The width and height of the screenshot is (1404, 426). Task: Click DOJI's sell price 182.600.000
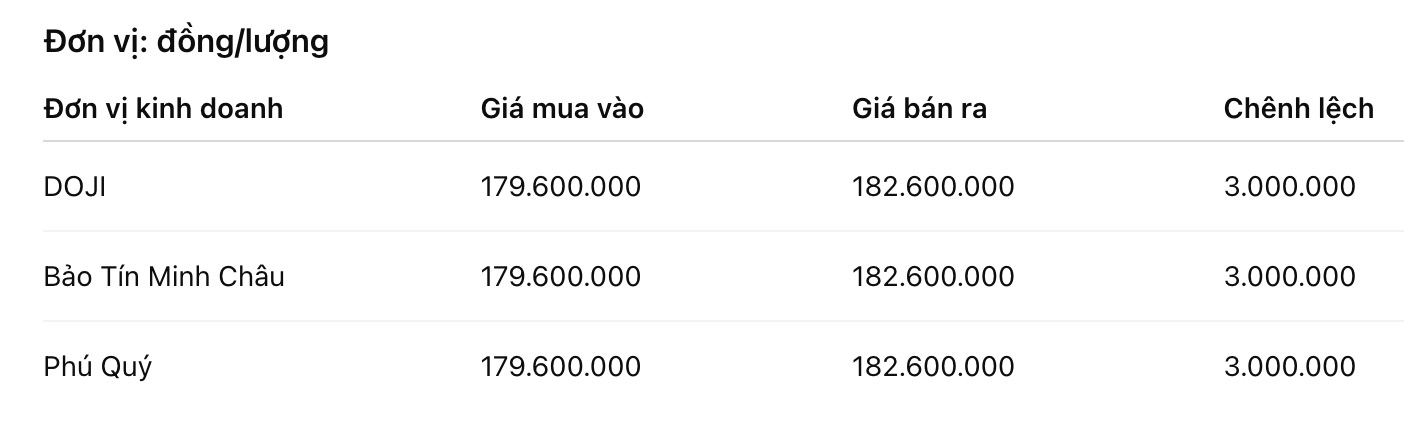pyautogui.click(x=932, y=187)
